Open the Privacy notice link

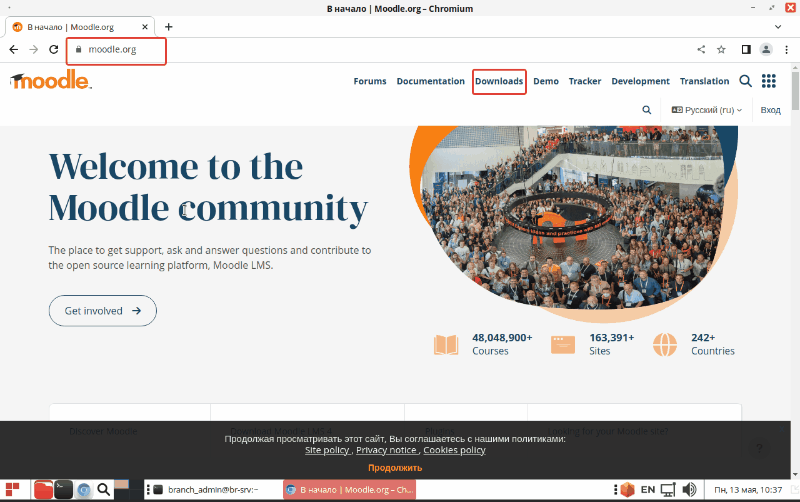point(386,450)
